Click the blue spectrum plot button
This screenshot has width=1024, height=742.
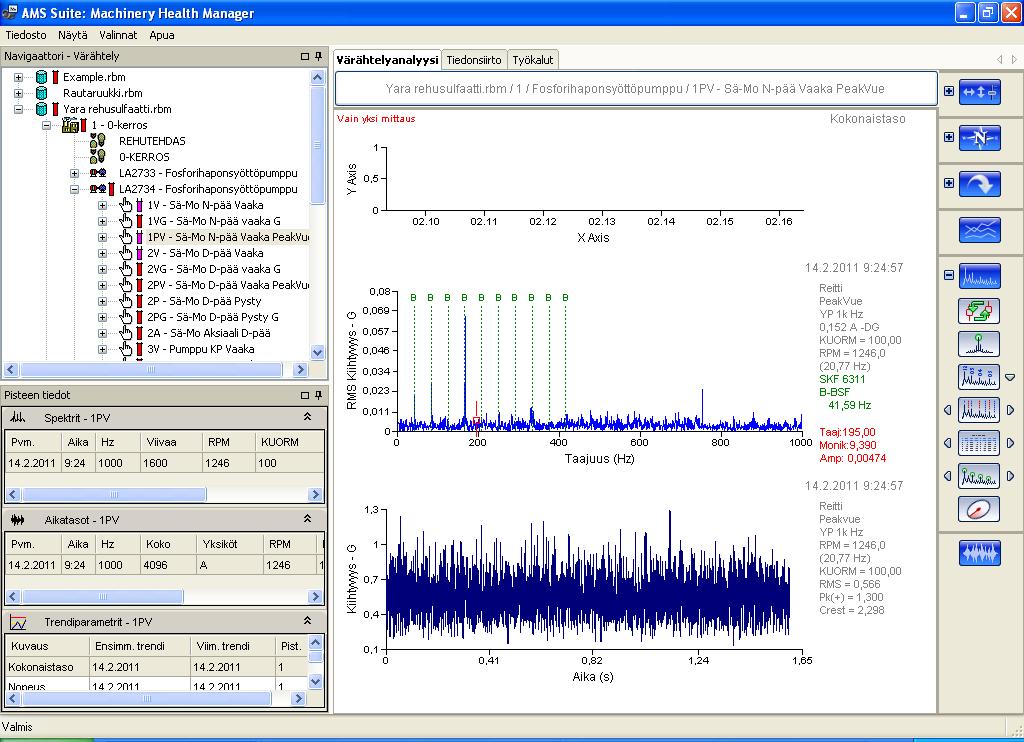tap(980, 276)
